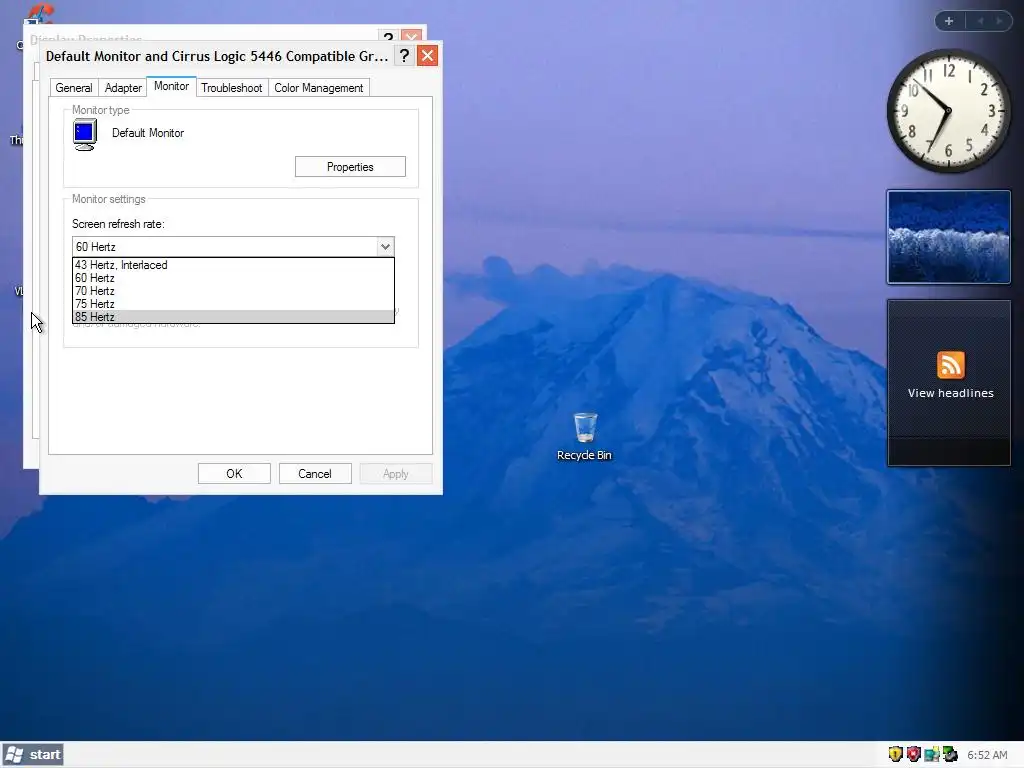
Task: Click the Cancel button
Action: click(x=315, y=473)
